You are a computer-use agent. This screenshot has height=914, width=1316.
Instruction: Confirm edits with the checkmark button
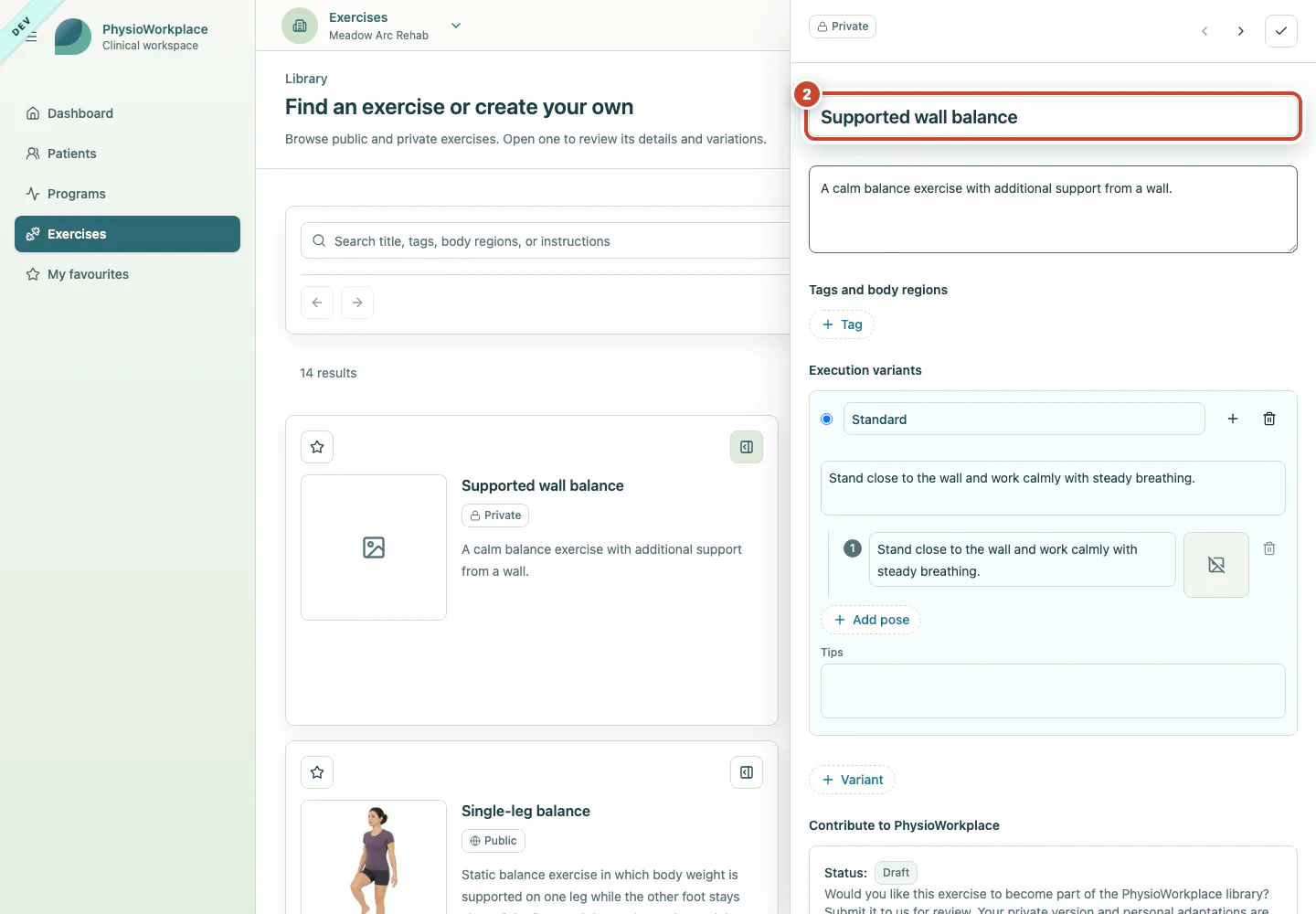click(1281, 31)
